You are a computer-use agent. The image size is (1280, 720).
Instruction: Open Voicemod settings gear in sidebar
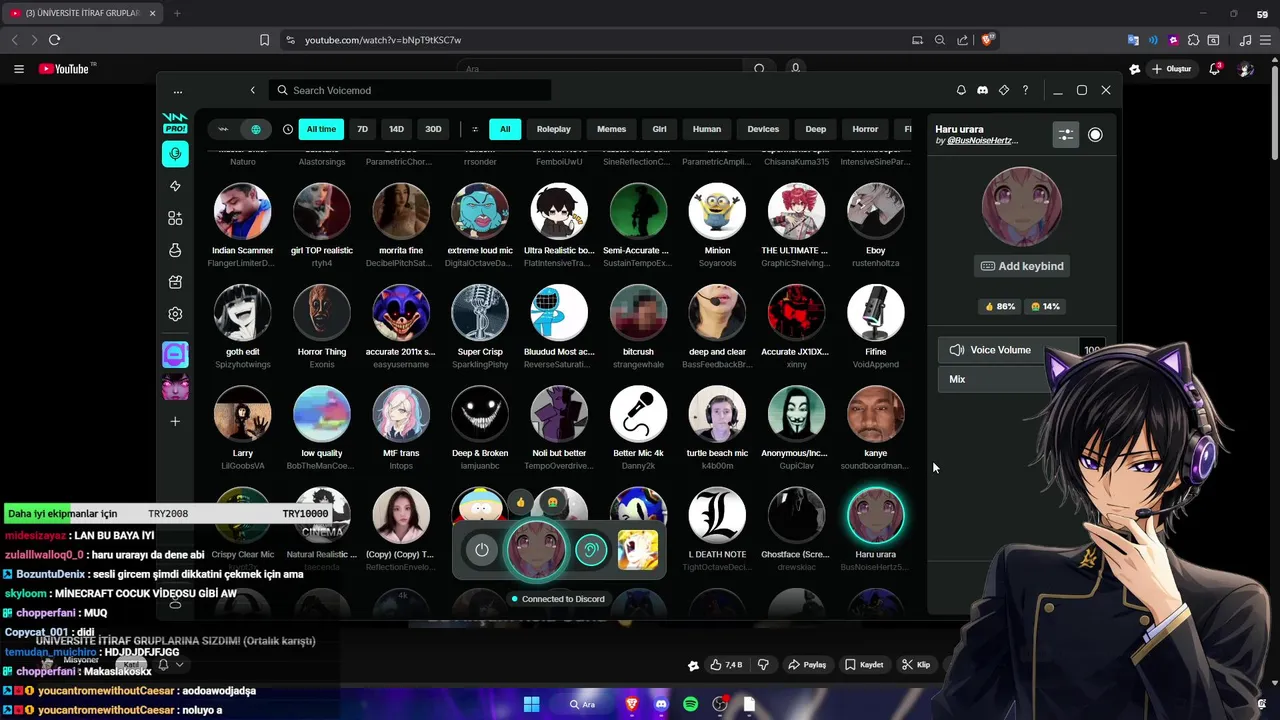point(175,314)
